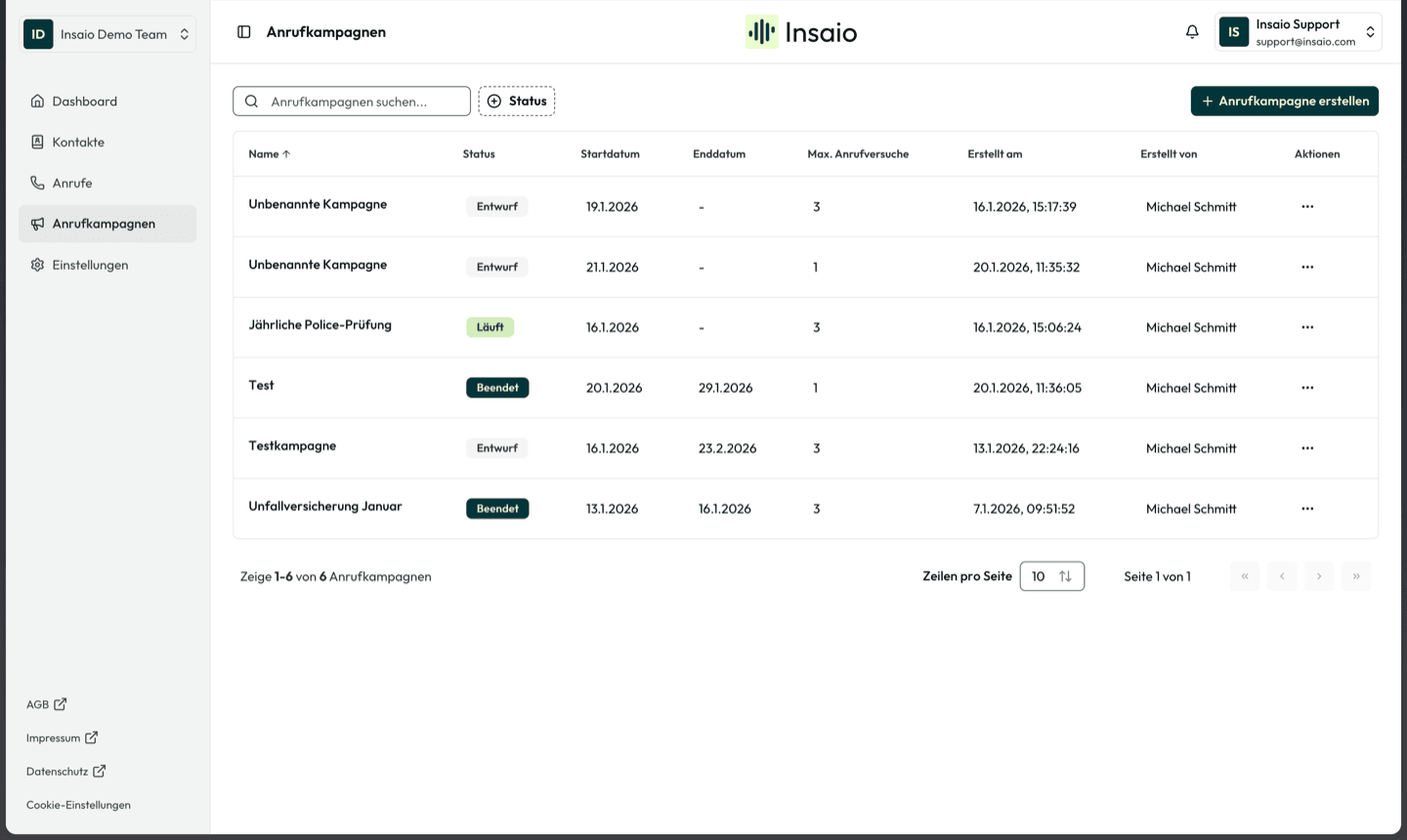Open actions for Jährliche Police-Prüfung
Viewport: 1407px width, 840px height.
click(x=1307, y=327)
